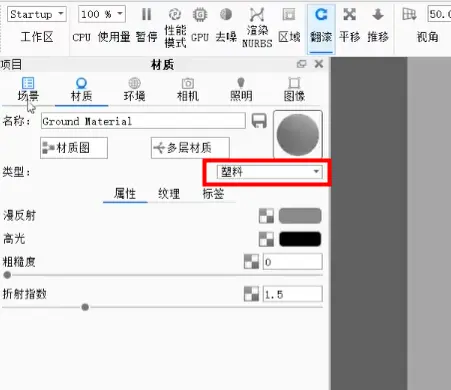Save material with the disk icon
The height and width of the screenshot is (390, 451).
[x=259, y=121]
